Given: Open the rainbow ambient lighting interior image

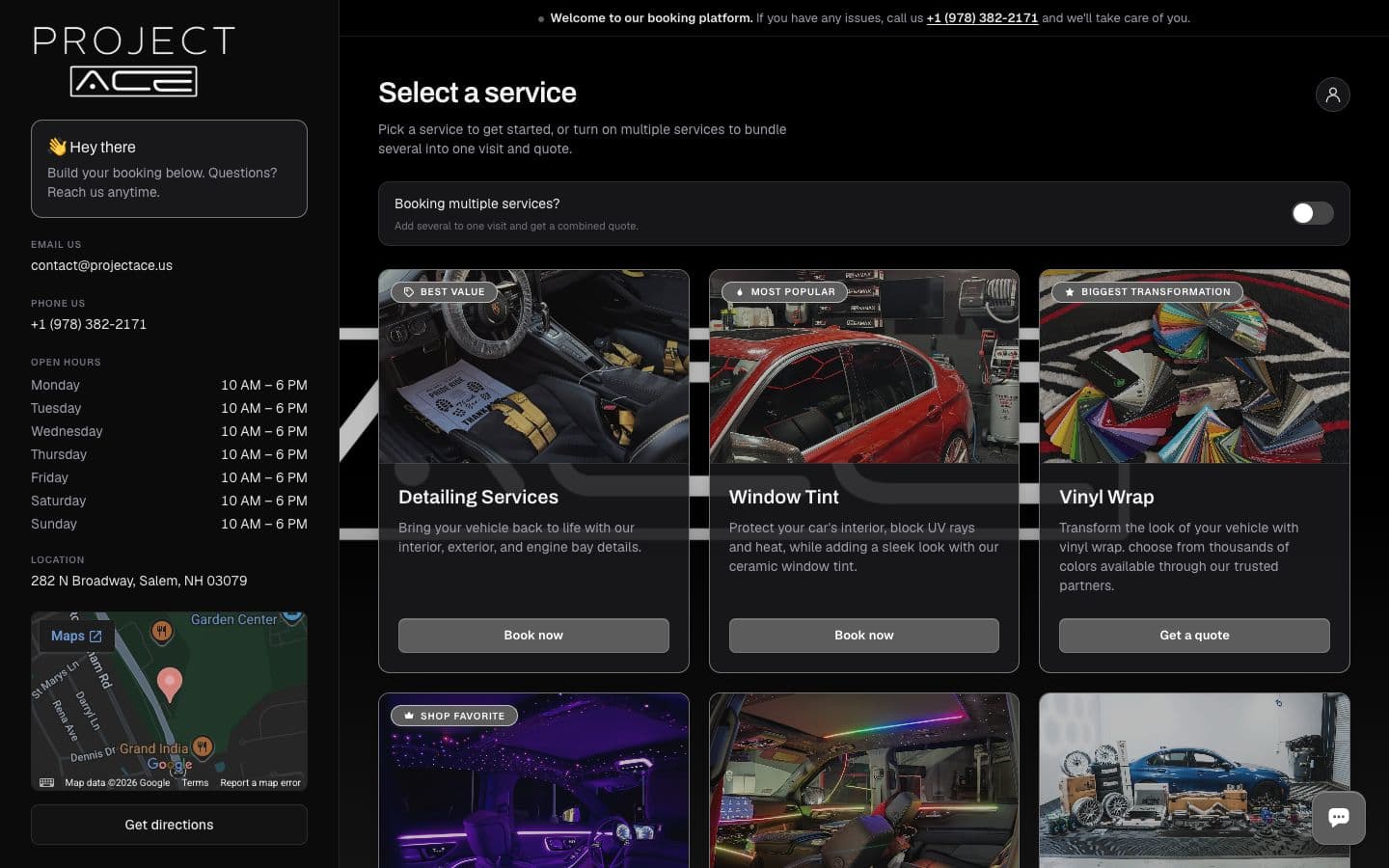Looking at the screenshot, I should tap(864, 781).
